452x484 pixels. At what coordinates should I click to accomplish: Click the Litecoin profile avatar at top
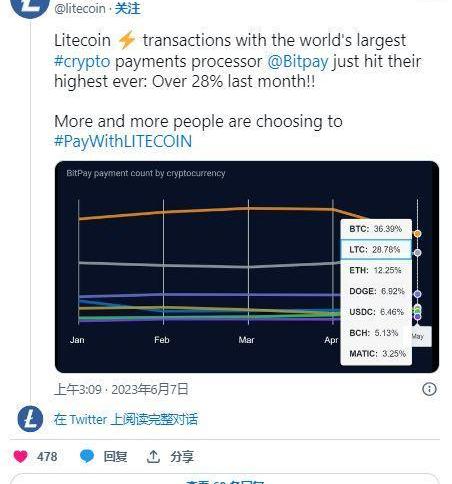click(x=30, y=7)
